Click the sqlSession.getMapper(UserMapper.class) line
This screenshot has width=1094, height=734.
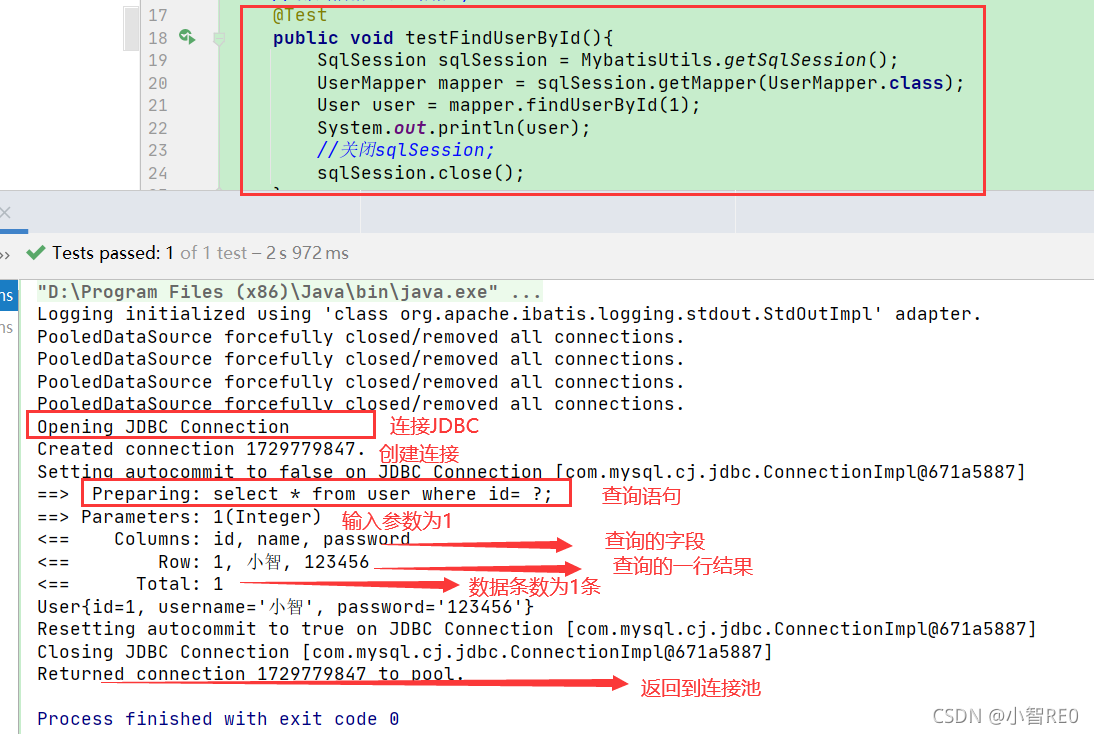[640, 83]
